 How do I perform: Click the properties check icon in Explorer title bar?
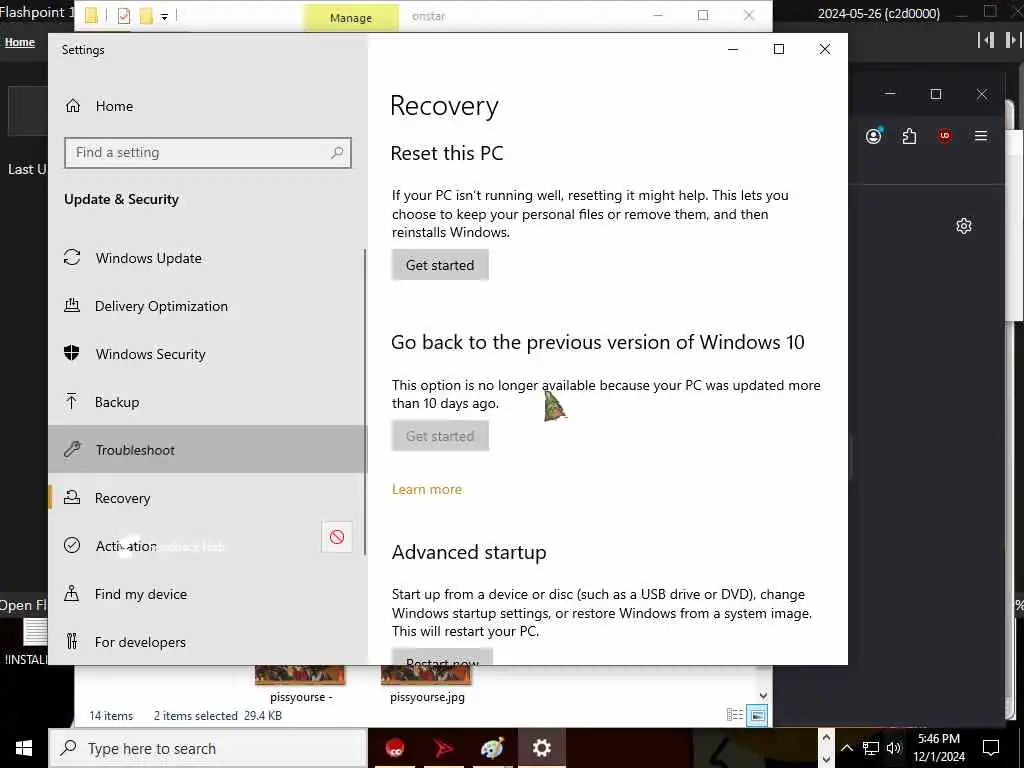123,16
